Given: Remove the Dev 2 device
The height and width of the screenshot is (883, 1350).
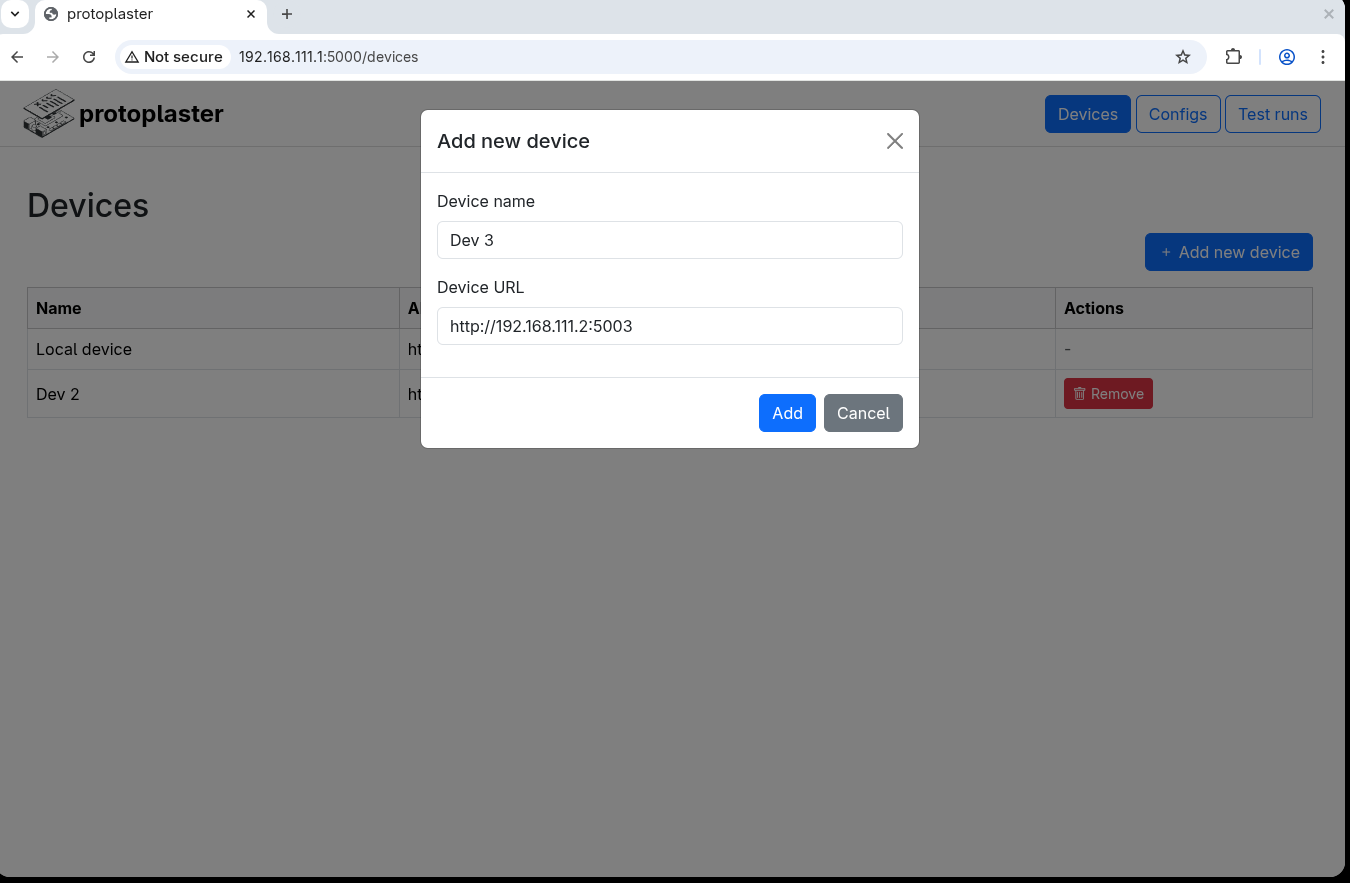Looking at the screenshot, I should click(1108, 394).
